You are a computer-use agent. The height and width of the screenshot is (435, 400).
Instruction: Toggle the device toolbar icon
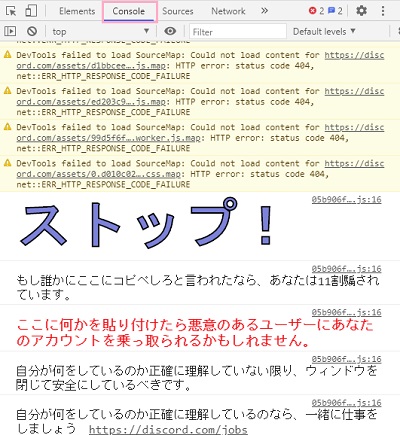pyautogui.click(x=31, y=11)
